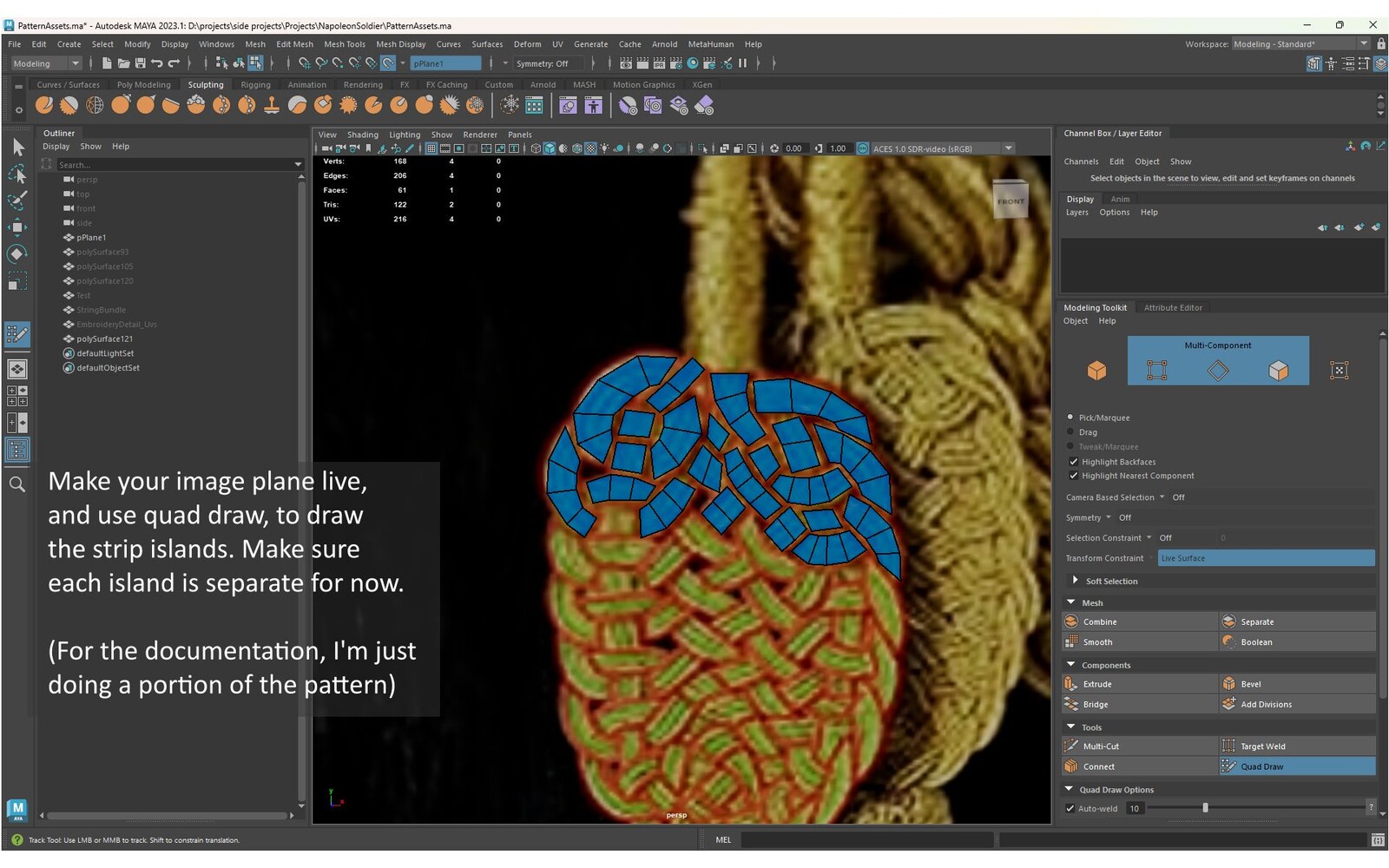The image size is (1389, 868).
Task: Click the FRONT view cube
Action: coord(1010,201)
